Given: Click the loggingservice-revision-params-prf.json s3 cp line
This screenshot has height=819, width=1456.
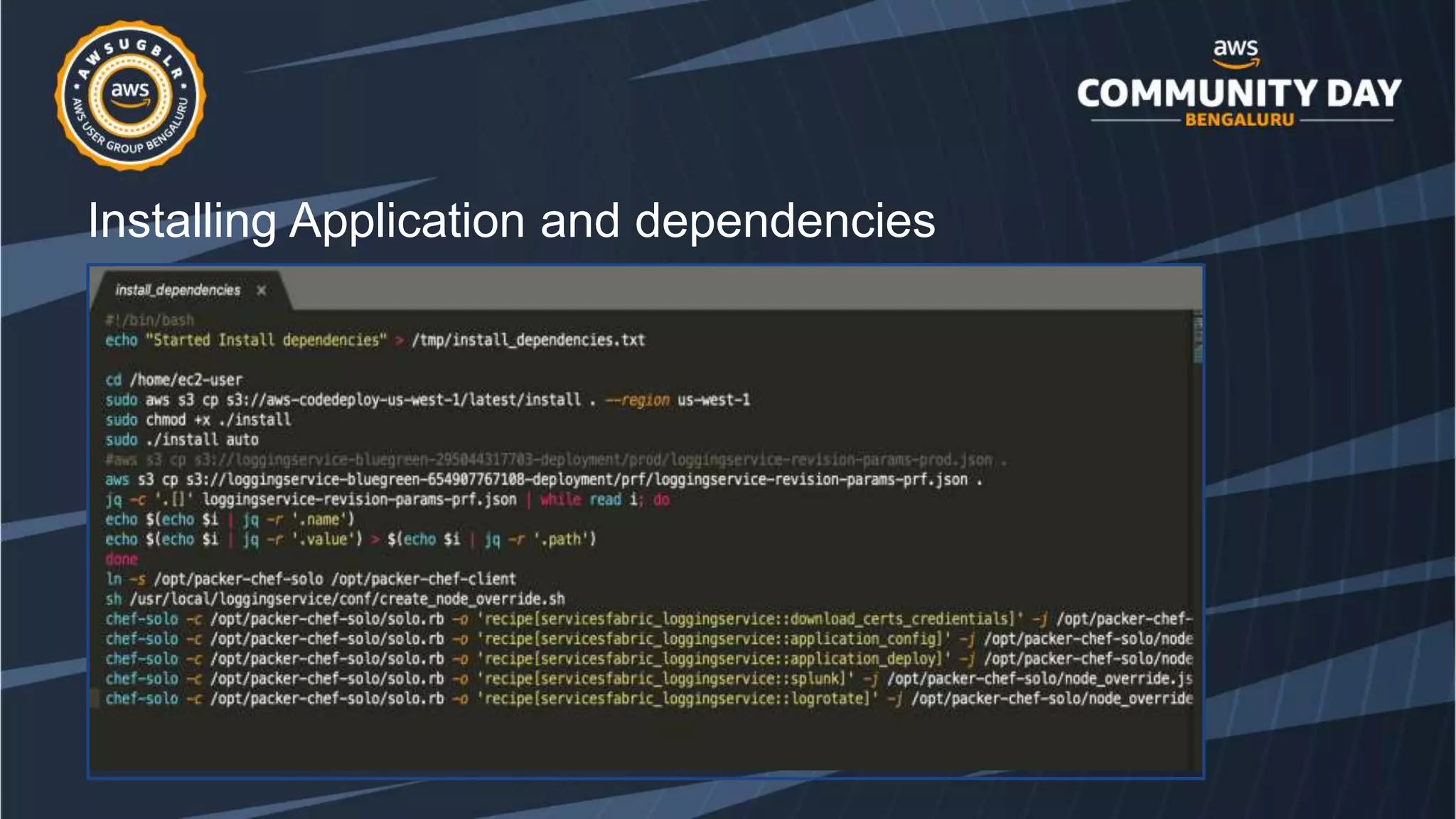Looking at the screenshot, I should (x=544, y=479).
